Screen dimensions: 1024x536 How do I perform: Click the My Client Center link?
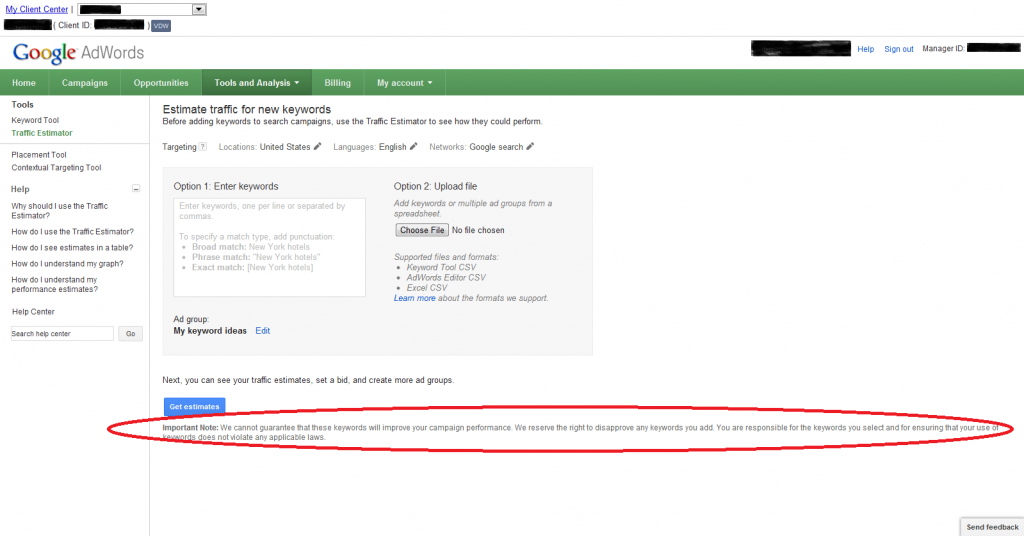37,9
